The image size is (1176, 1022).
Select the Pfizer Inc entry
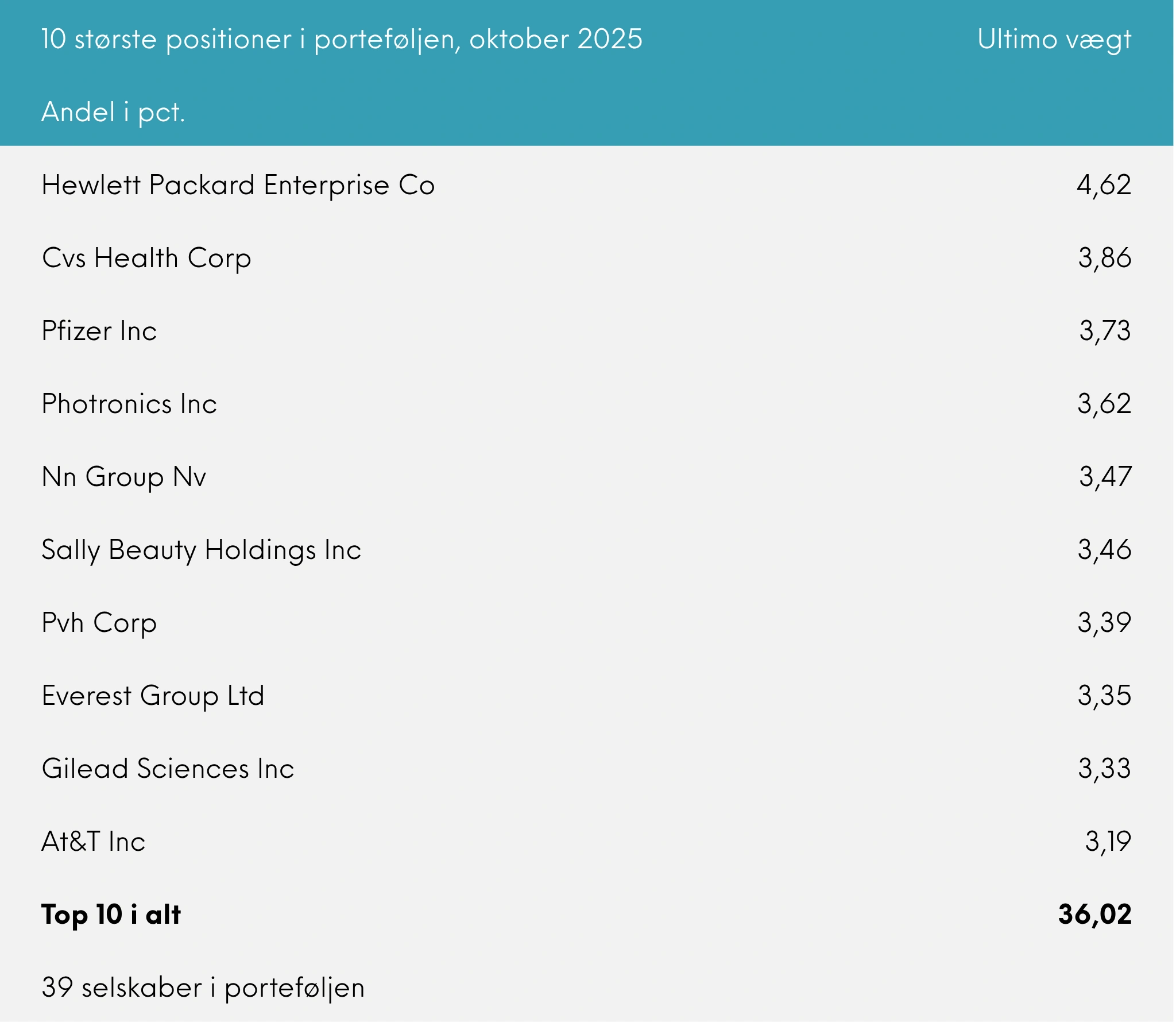99,331
